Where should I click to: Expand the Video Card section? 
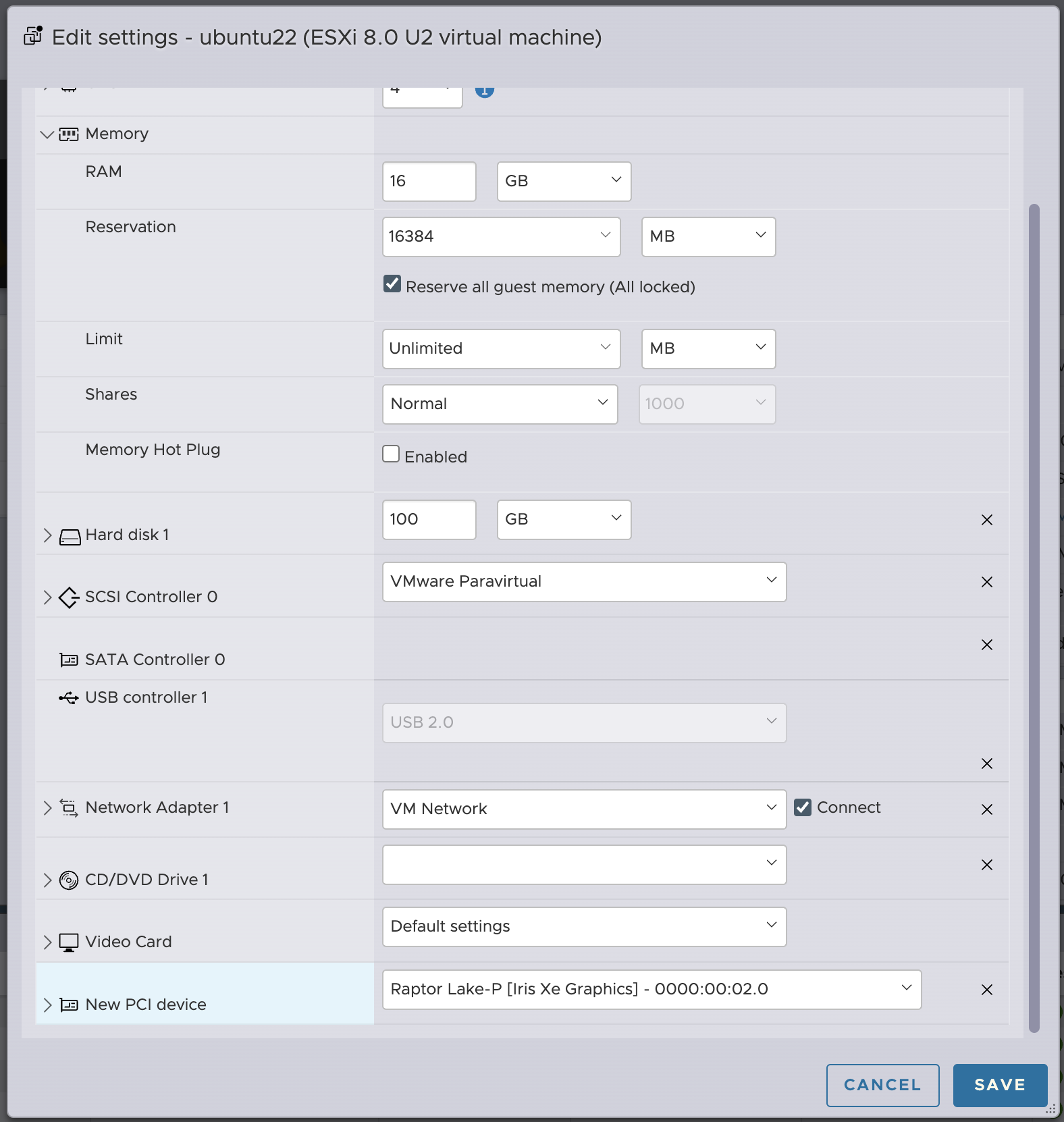47,942
